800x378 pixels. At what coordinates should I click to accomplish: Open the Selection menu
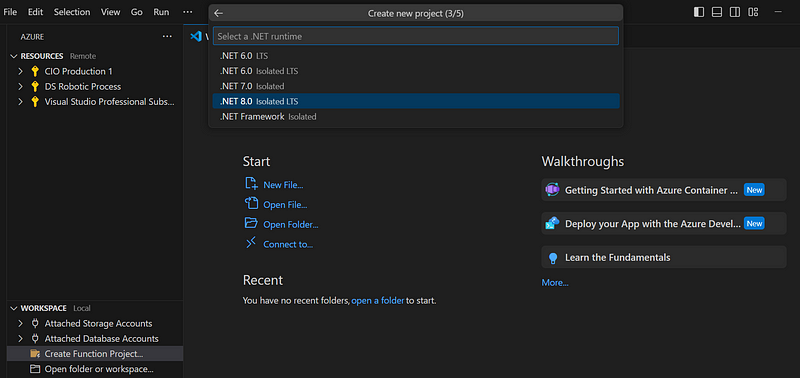[72, 12]
